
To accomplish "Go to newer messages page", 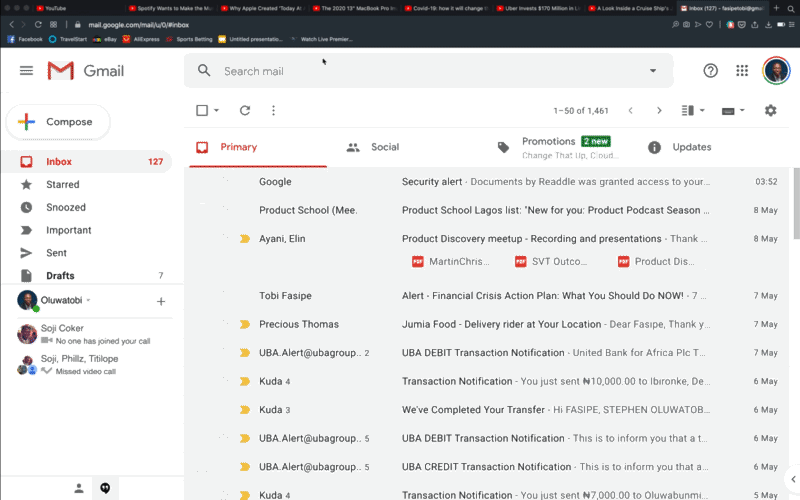I will (x=631, y=110).
